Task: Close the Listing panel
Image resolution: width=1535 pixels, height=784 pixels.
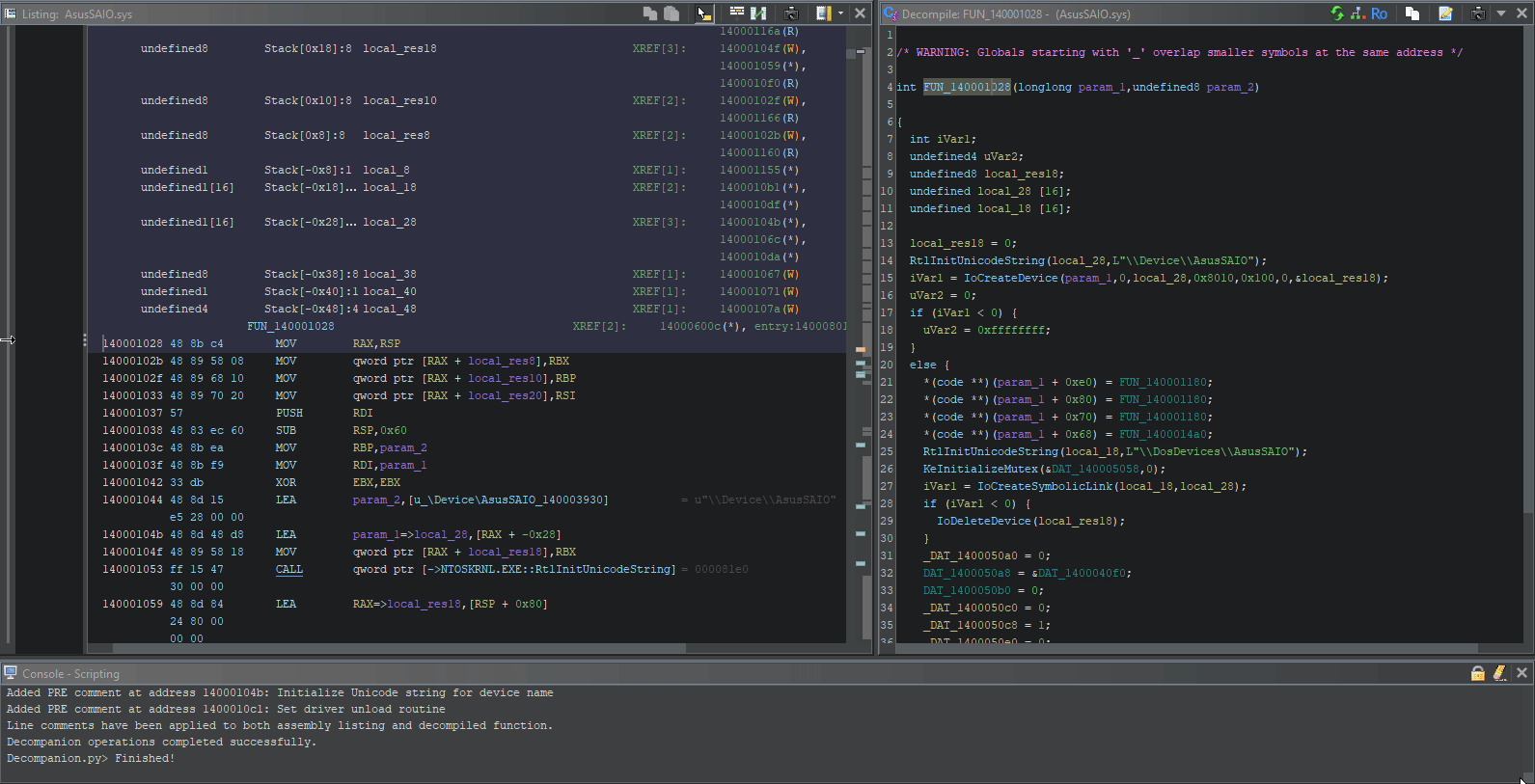Action: 860,14
